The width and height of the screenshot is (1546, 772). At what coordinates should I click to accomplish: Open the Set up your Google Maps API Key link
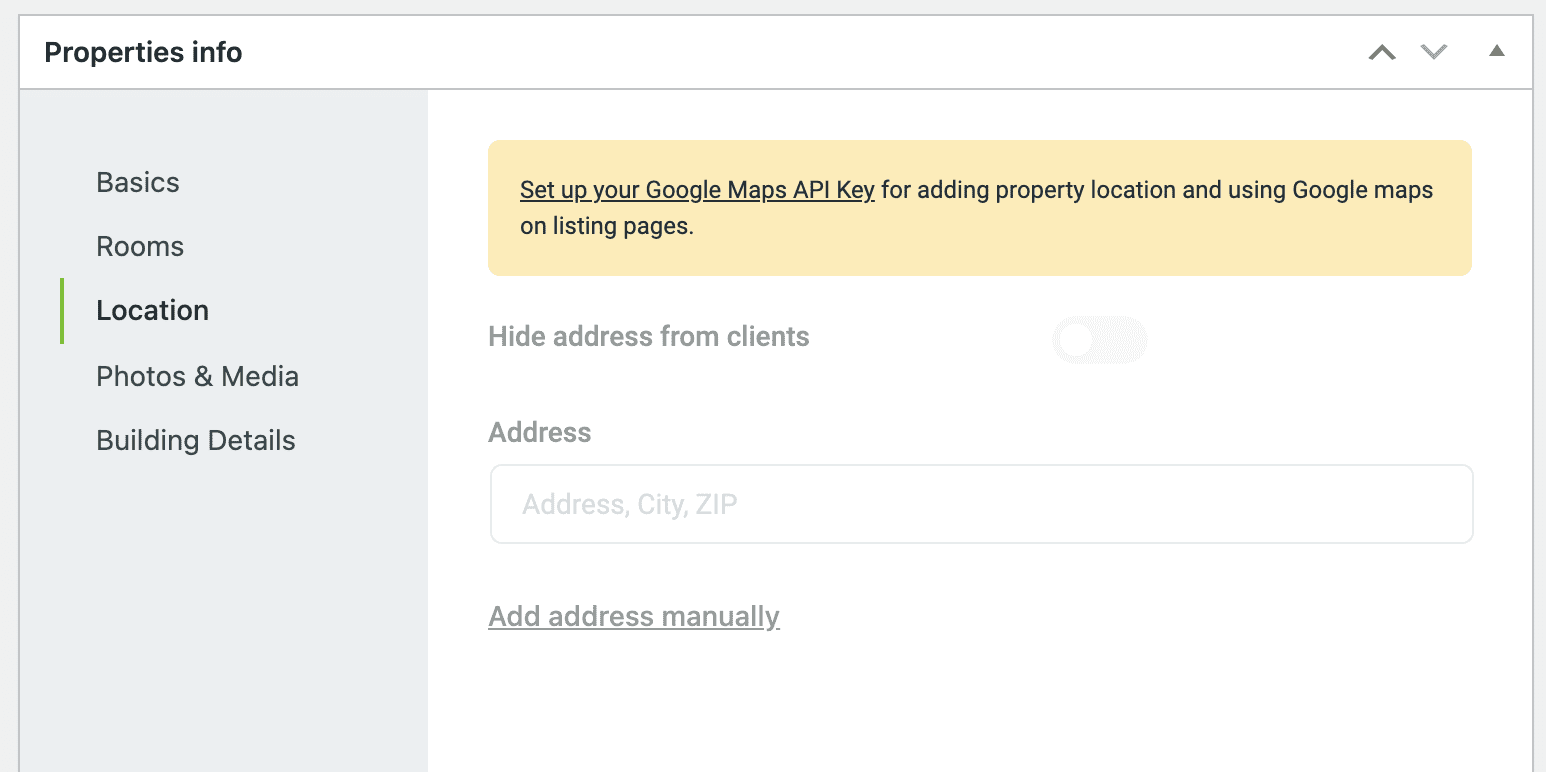tap(696, 189)
